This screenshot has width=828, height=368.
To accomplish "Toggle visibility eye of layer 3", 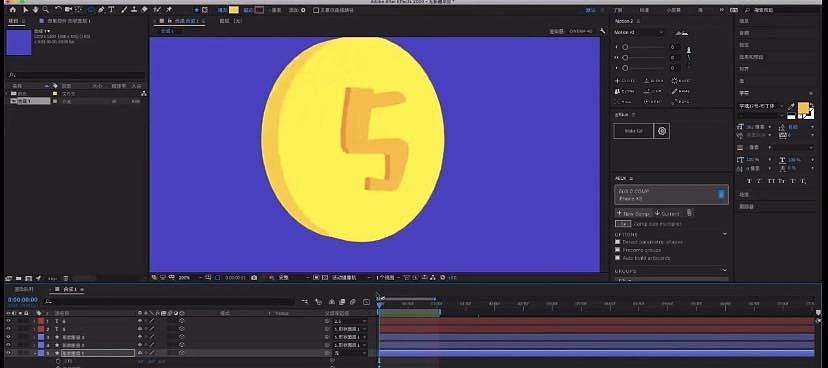I will click(8, 337).
